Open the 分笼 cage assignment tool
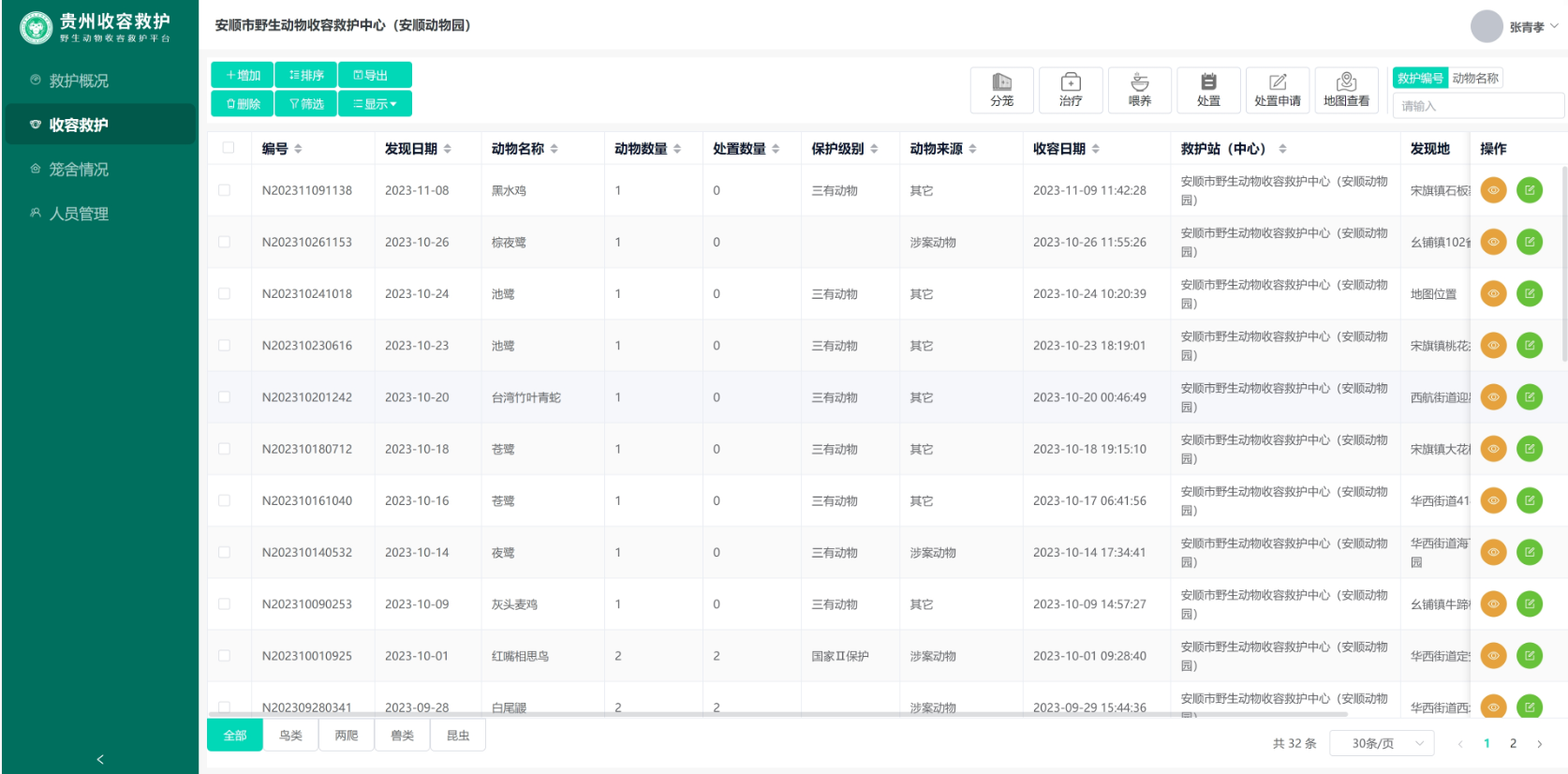Viewport: 1568px width, 774px height. coord(1001,90)
